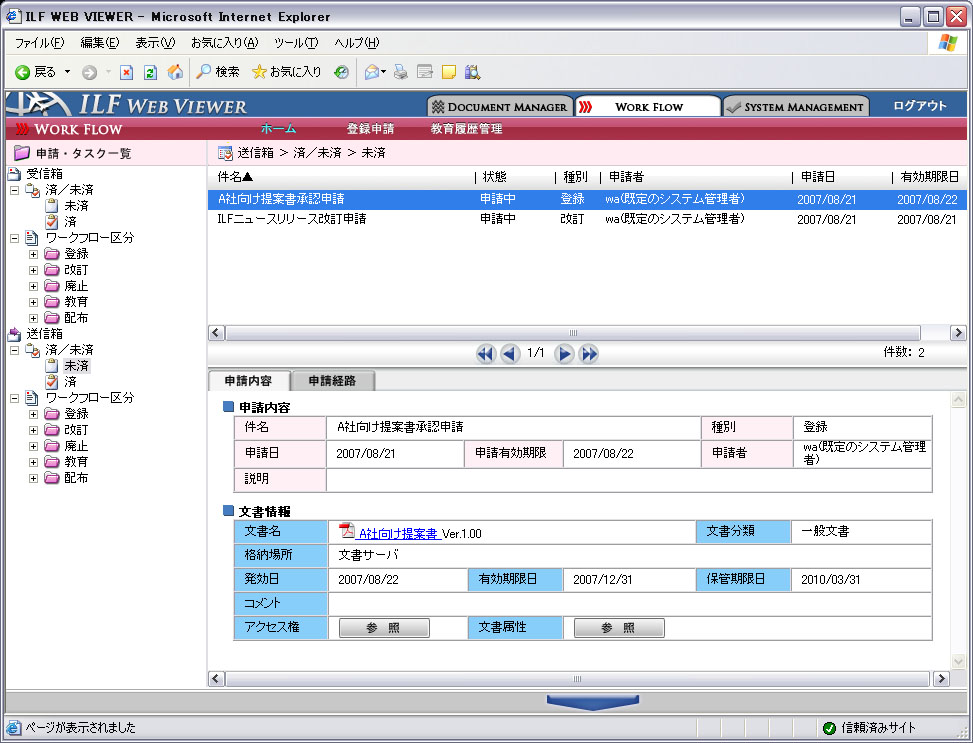
Task: Go to ホーム in the Work Flow menu
Action: click(x=278, y=129)
